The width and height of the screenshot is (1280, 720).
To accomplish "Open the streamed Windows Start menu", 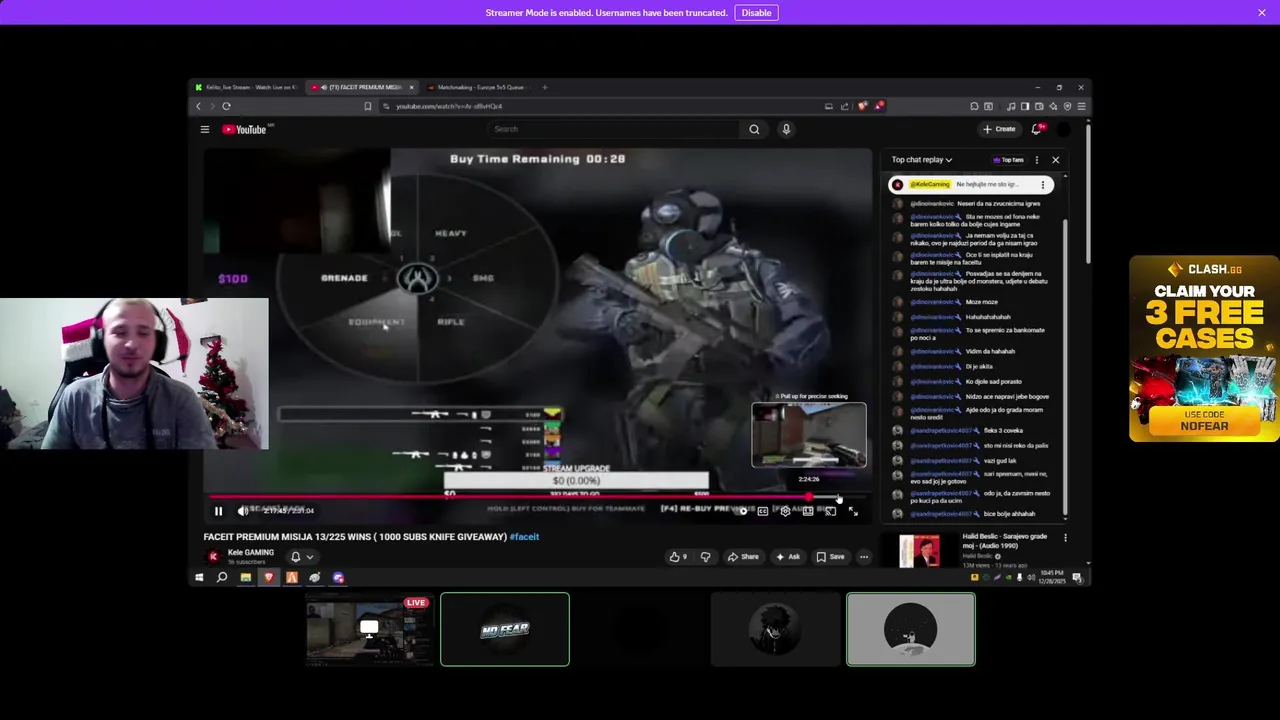I will point(199,577).
